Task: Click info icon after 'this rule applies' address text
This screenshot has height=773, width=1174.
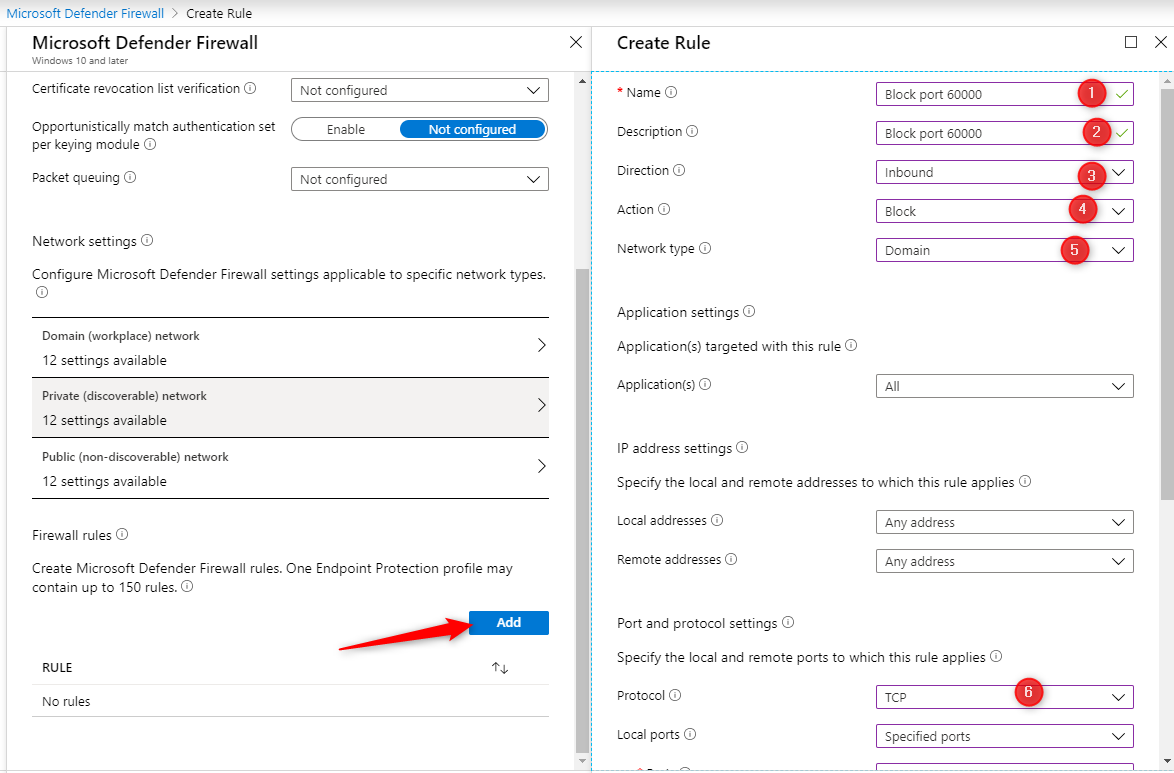Action: (1025, 481)
